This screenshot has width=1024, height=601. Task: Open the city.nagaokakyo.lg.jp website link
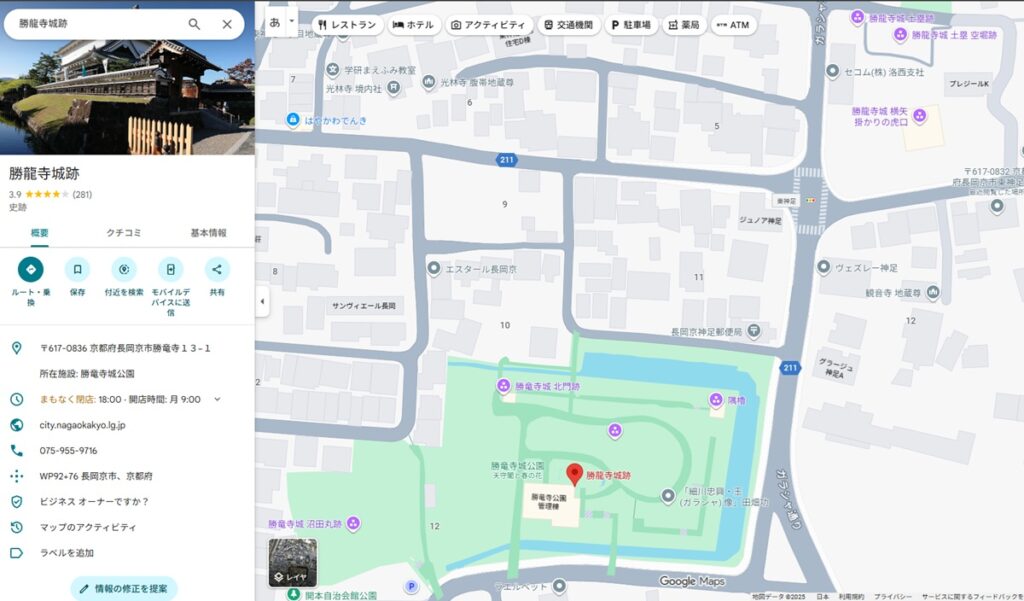(82, 425)
